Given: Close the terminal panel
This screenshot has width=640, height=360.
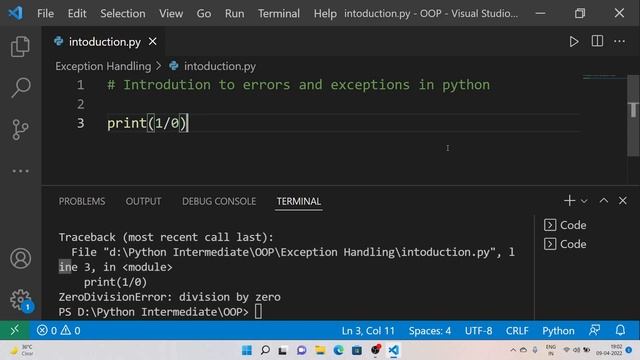Looking at the screenshot, I should (x=622, y=200).
